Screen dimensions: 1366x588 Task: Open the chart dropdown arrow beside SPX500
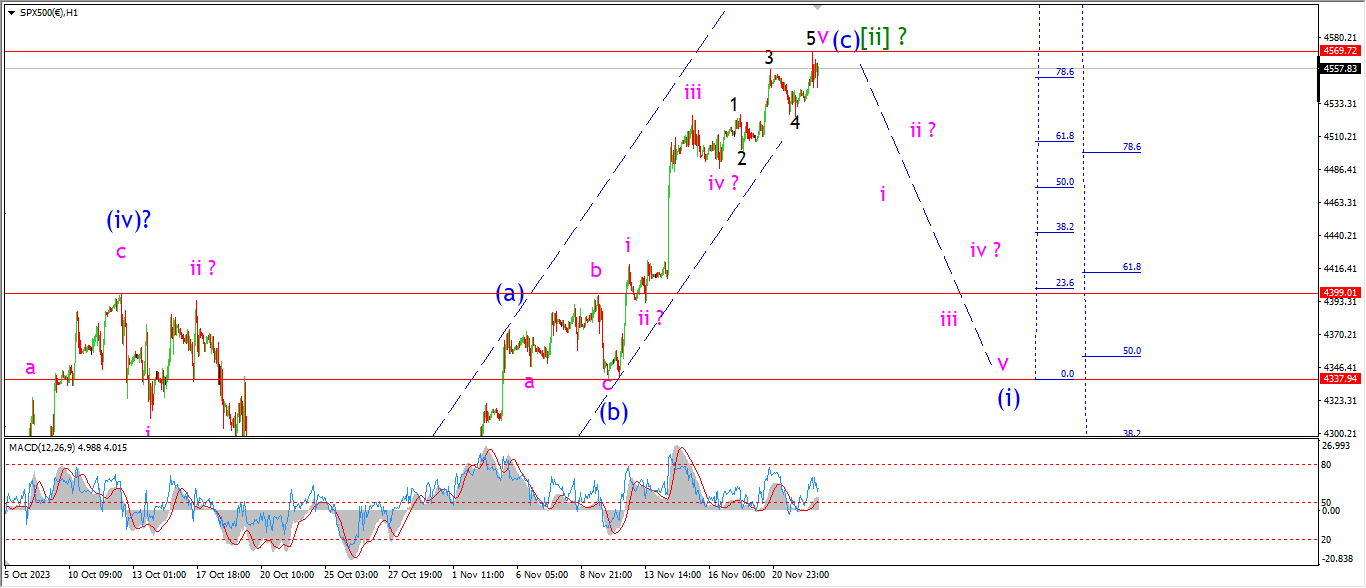pos(10,12)
